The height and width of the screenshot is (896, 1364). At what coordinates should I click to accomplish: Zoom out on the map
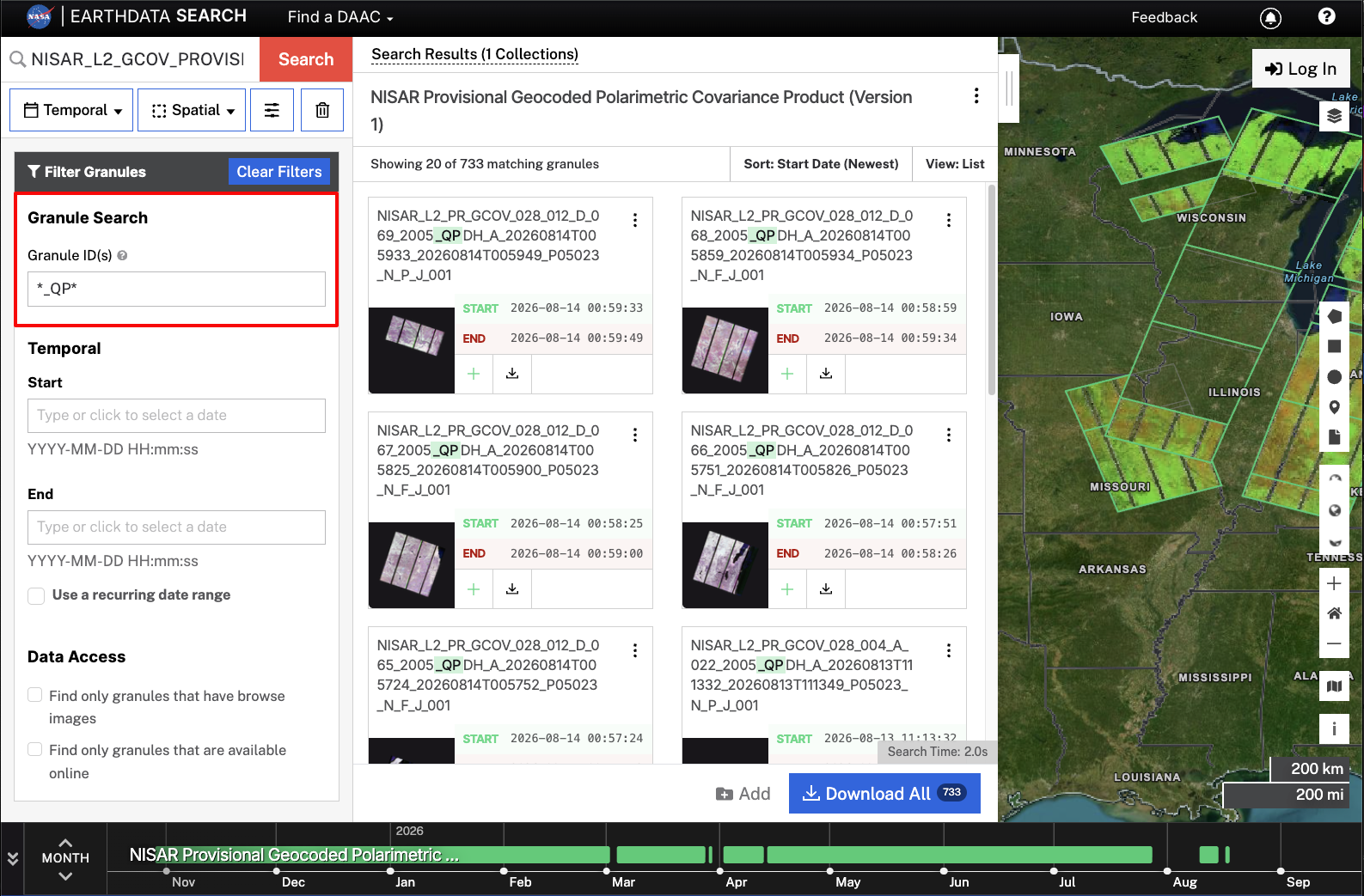1334,643
